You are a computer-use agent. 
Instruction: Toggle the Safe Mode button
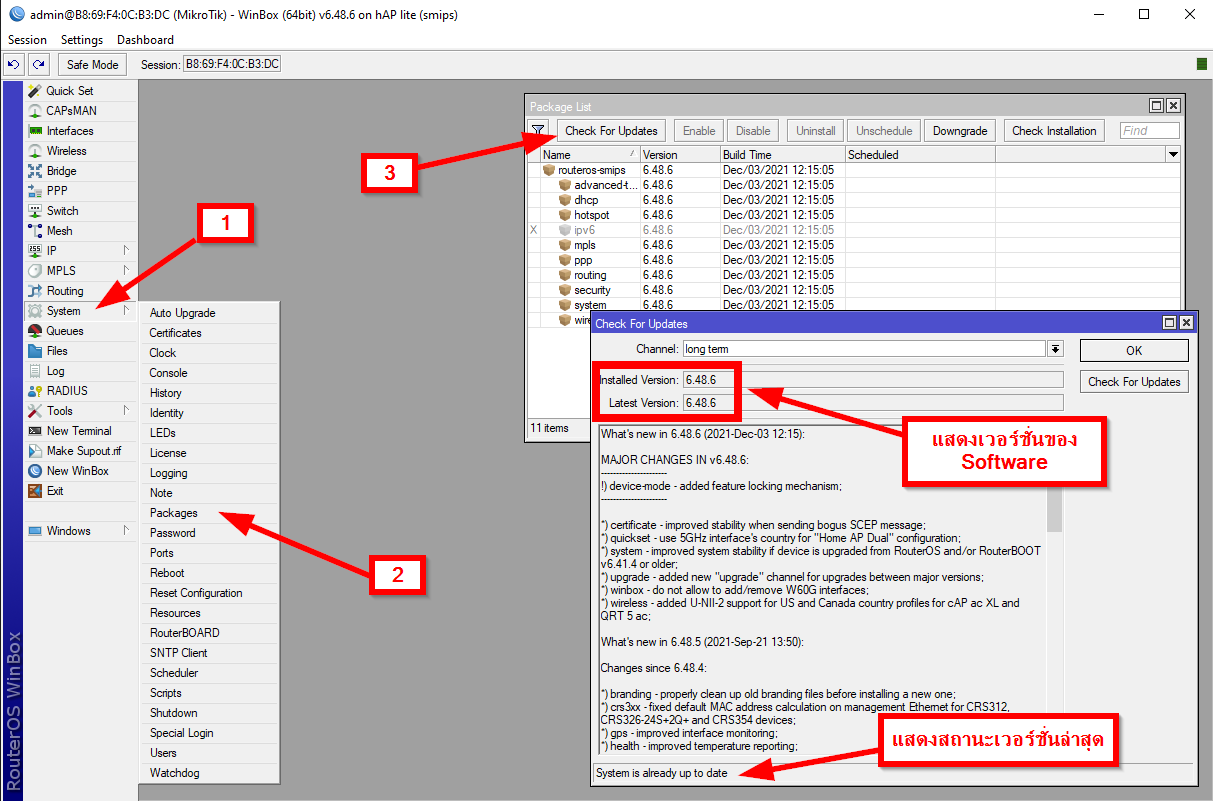coord(92,64)
